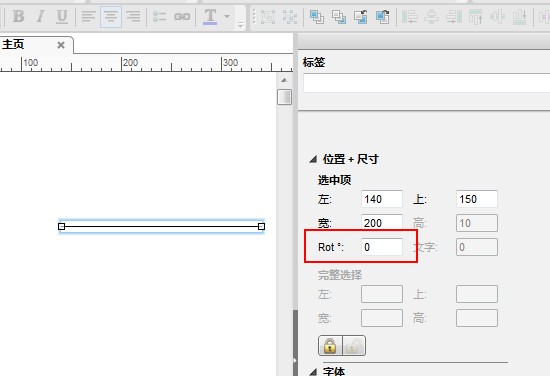Click the 完整选择 高 field
Screen dimensions: 550x376
click(x=477, y=318)
